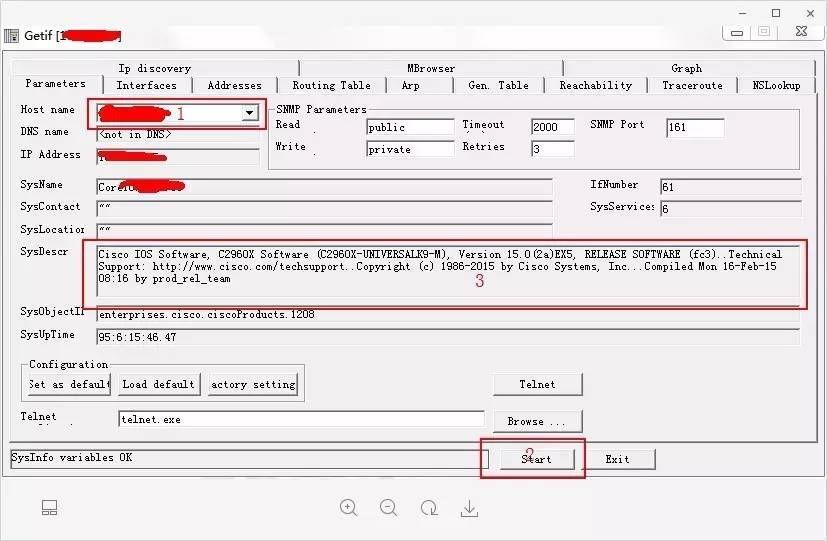Click the Load default button
Screen dimensions: 827x541
point(158,384)
